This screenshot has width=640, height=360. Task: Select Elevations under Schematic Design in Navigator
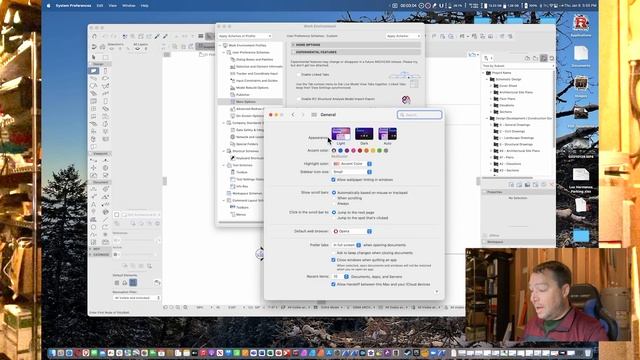[x=504, y=105]
